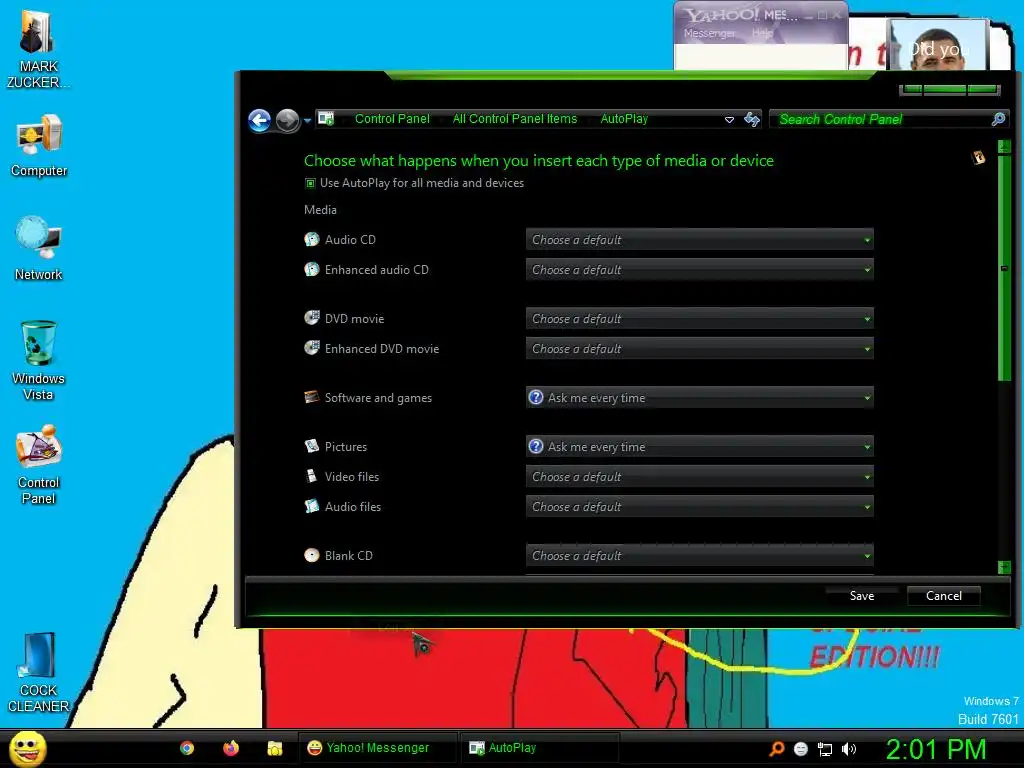Viewport: 1024px width, 768px height.
Task: Click the Control Panel icon in address bar
Action: pos(326,118)
